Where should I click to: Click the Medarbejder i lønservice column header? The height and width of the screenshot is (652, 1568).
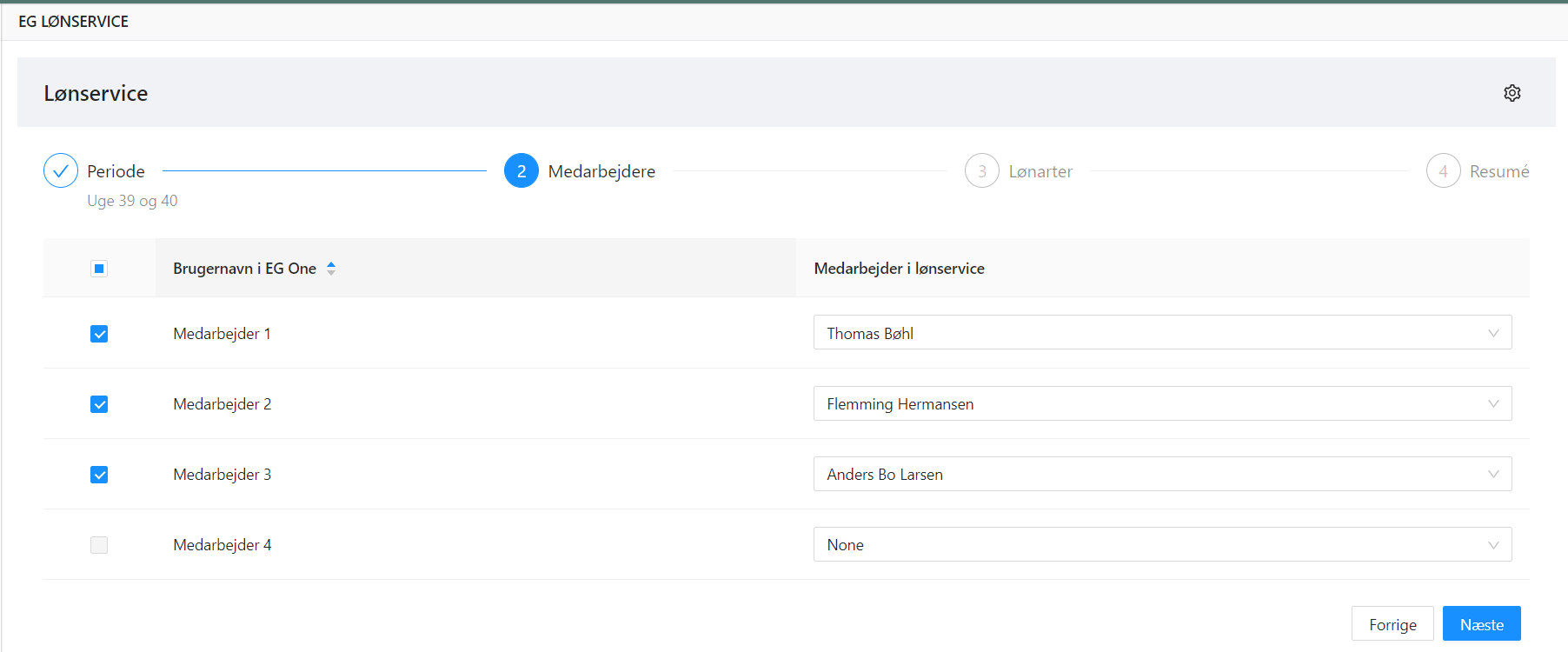tap(1163, 269)
